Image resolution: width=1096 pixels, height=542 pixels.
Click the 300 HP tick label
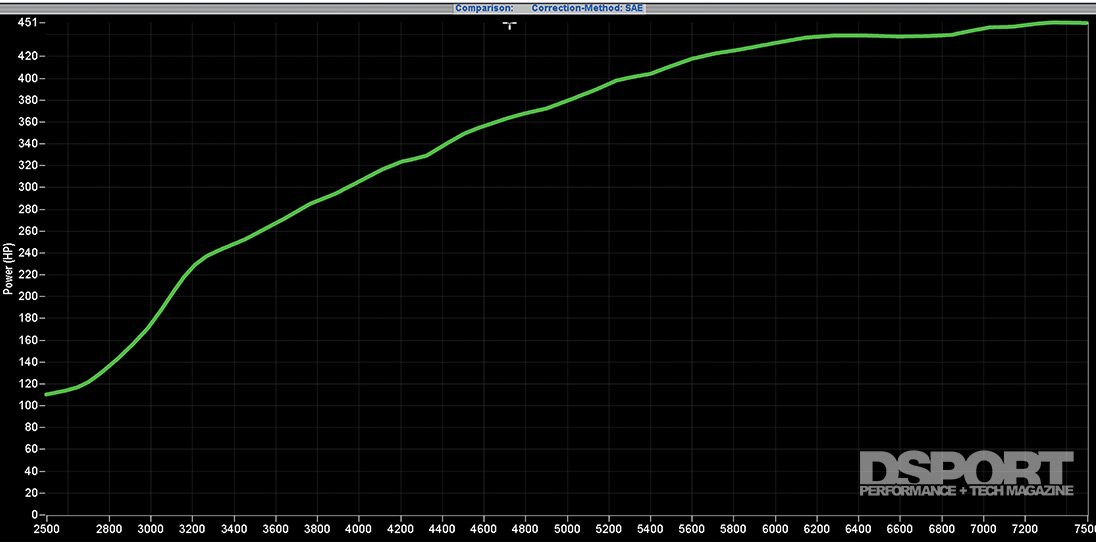tap(29, 187)
